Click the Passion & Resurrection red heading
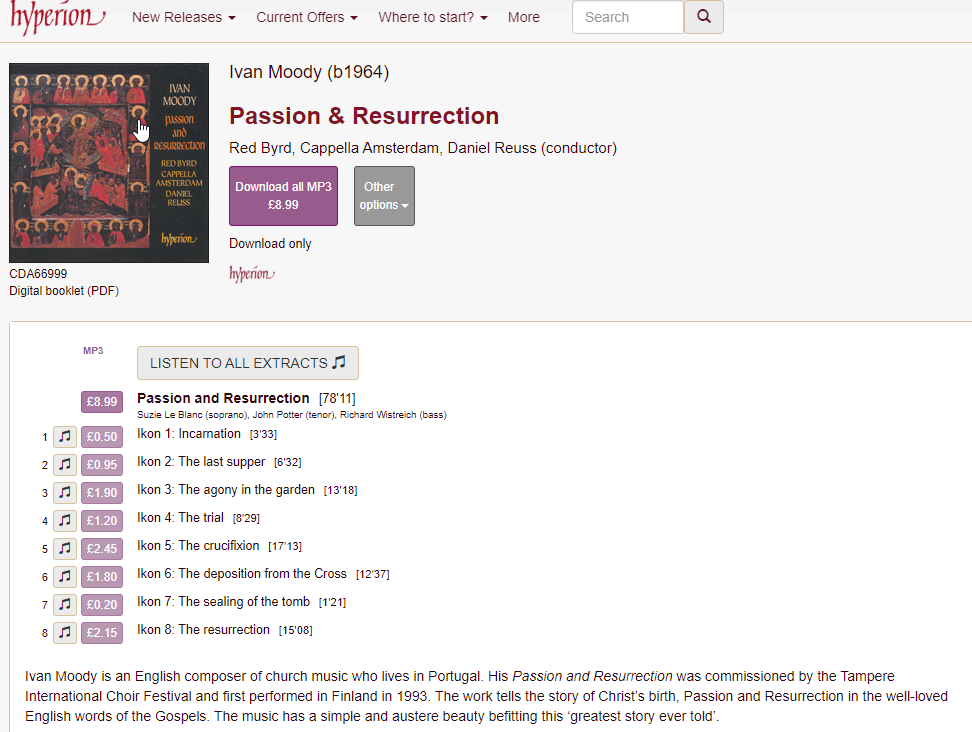Screen dimensions: 972x732 pyautogui.click(x=364, y=116)
